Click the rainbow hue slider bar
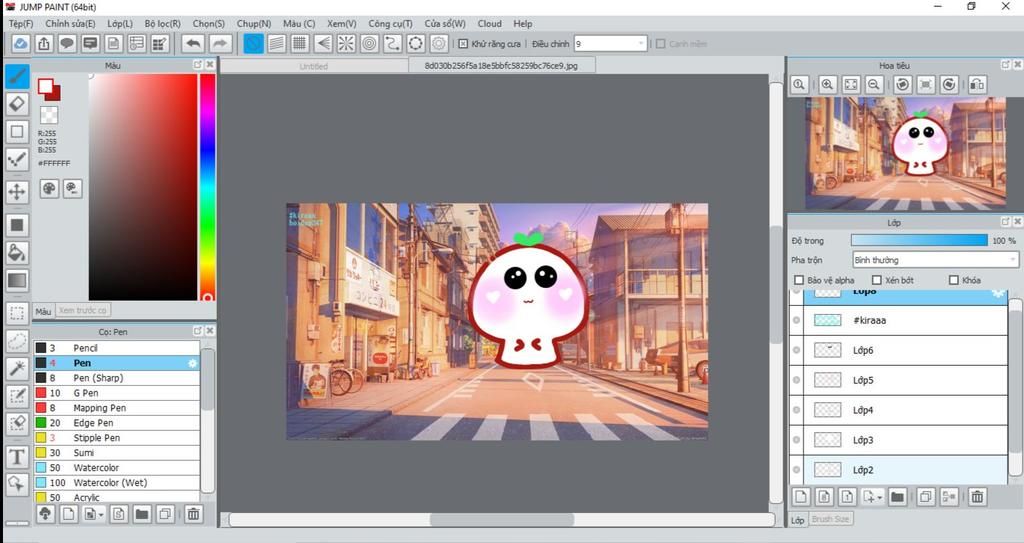Image resolution: width=1024 pixels, height=543 pixels. tap(208, 187)
